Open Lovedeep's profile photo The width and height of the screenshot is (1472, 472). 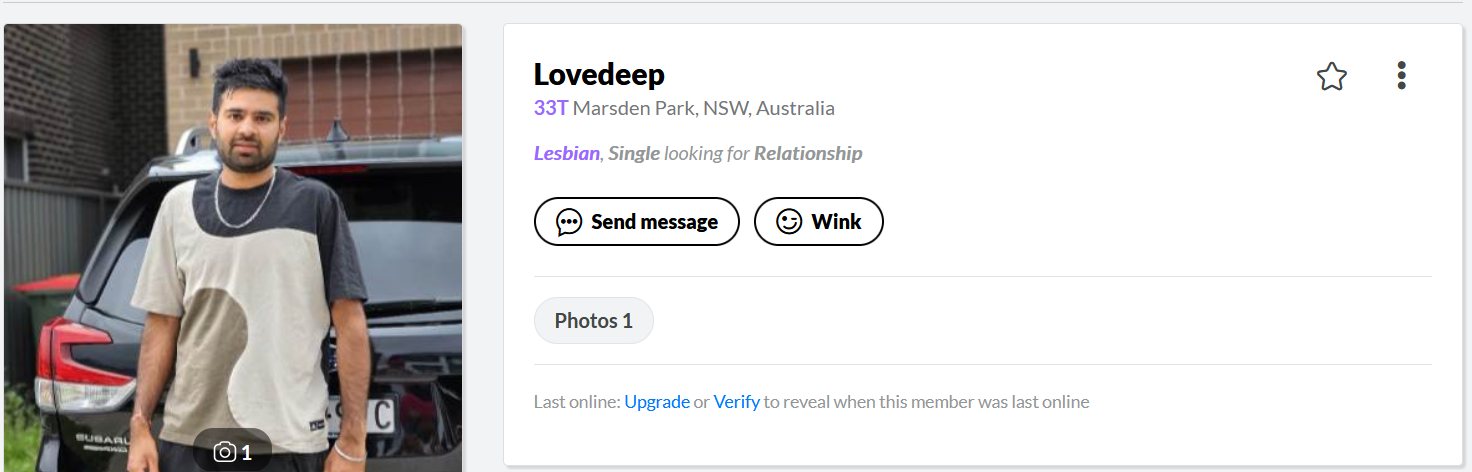pos(233,248)
